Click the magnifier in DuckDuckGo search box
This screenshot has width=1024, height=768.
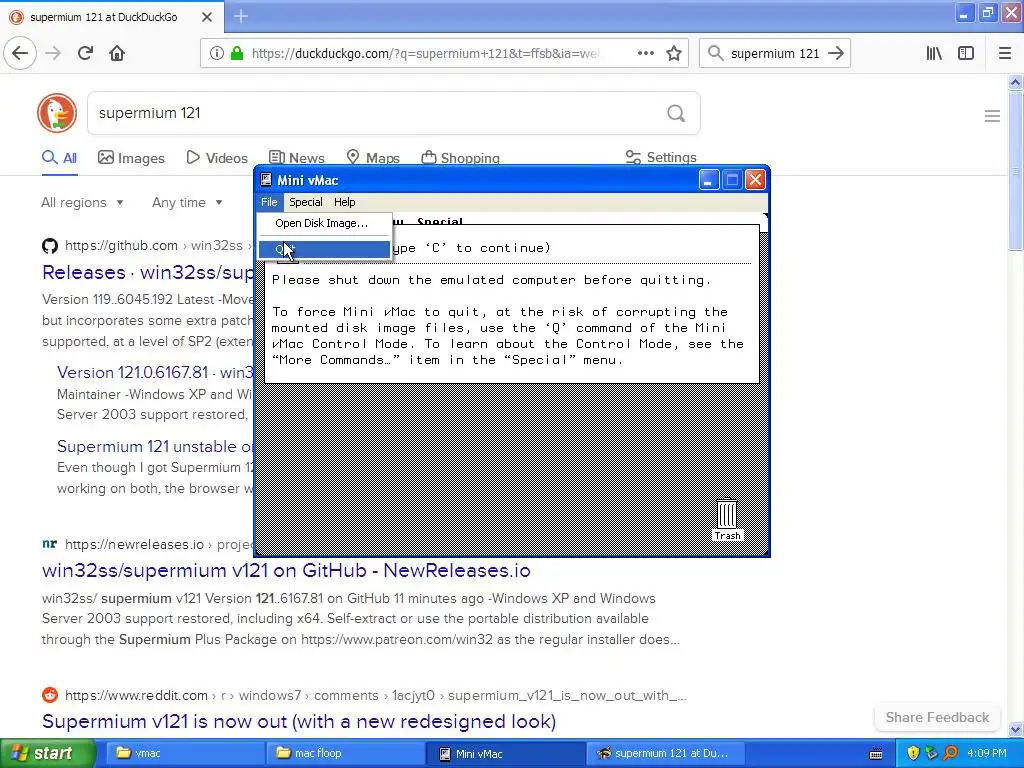tap(676, 114)
